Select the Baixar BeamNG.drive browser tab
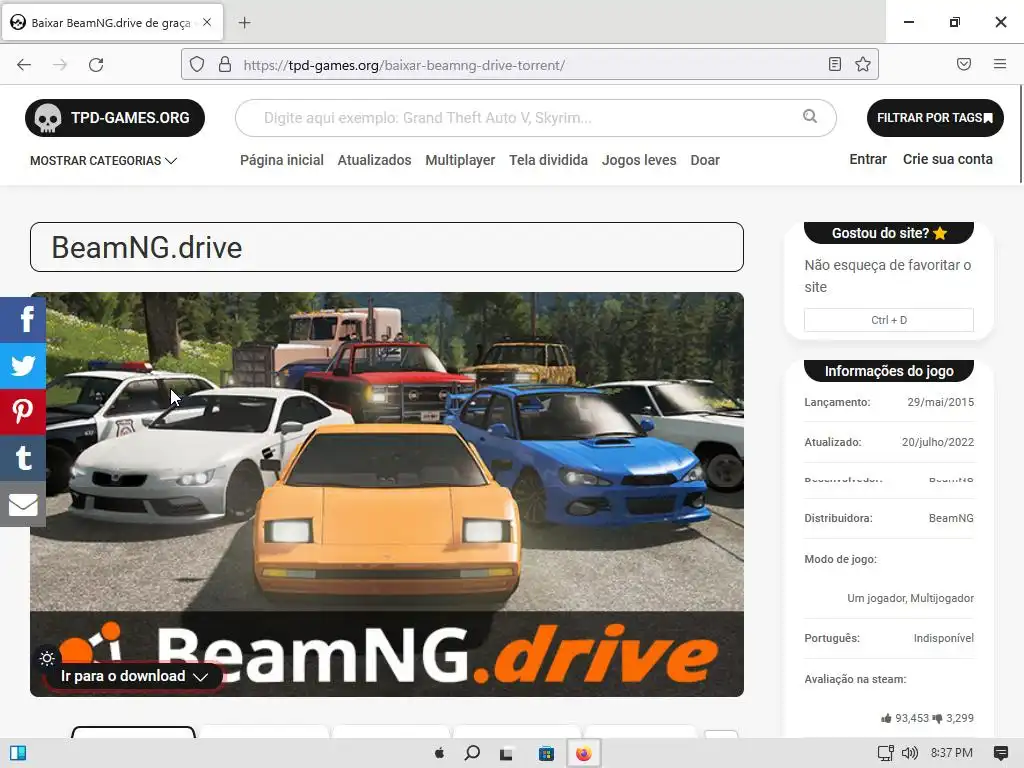 tap(114, 23)
